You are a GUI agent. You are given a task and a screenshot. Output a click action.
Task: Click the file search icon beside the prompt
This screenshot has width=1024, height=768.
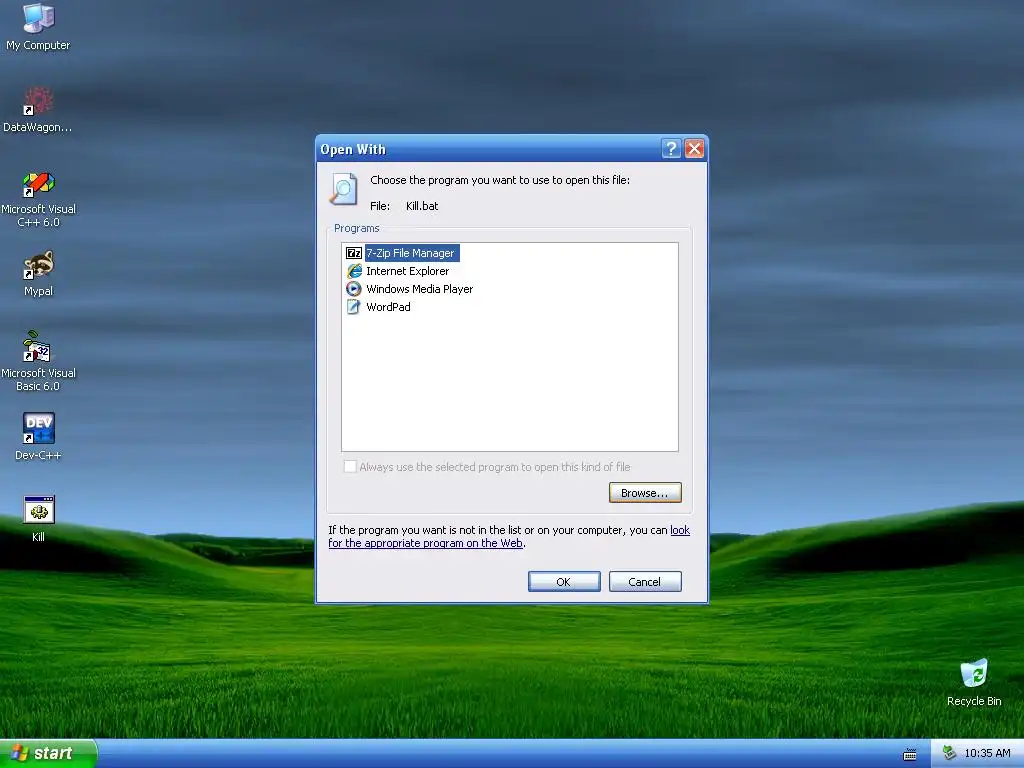(x=344, y=189)
